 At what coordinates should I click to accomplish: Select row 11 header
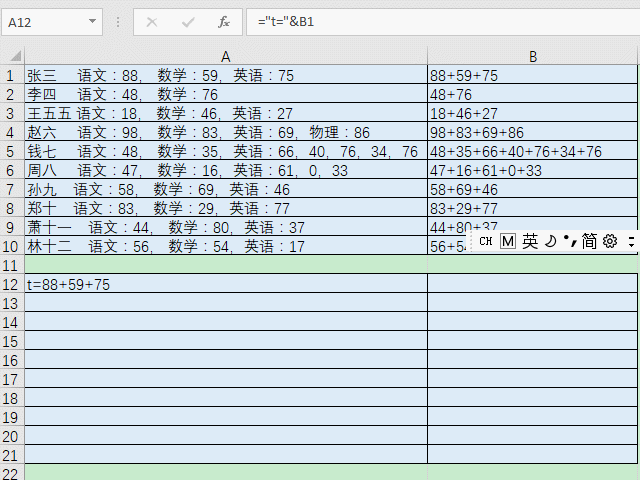(10, 266)
